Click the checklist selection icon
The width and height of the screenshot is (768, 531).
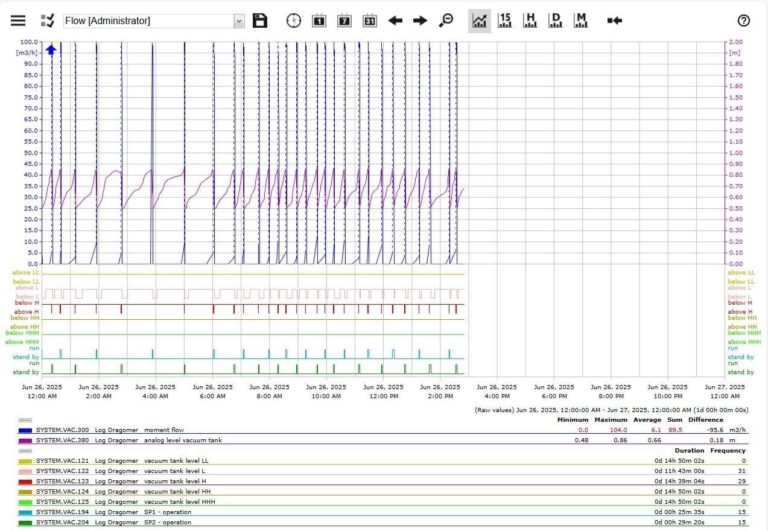tap(46, 20)
